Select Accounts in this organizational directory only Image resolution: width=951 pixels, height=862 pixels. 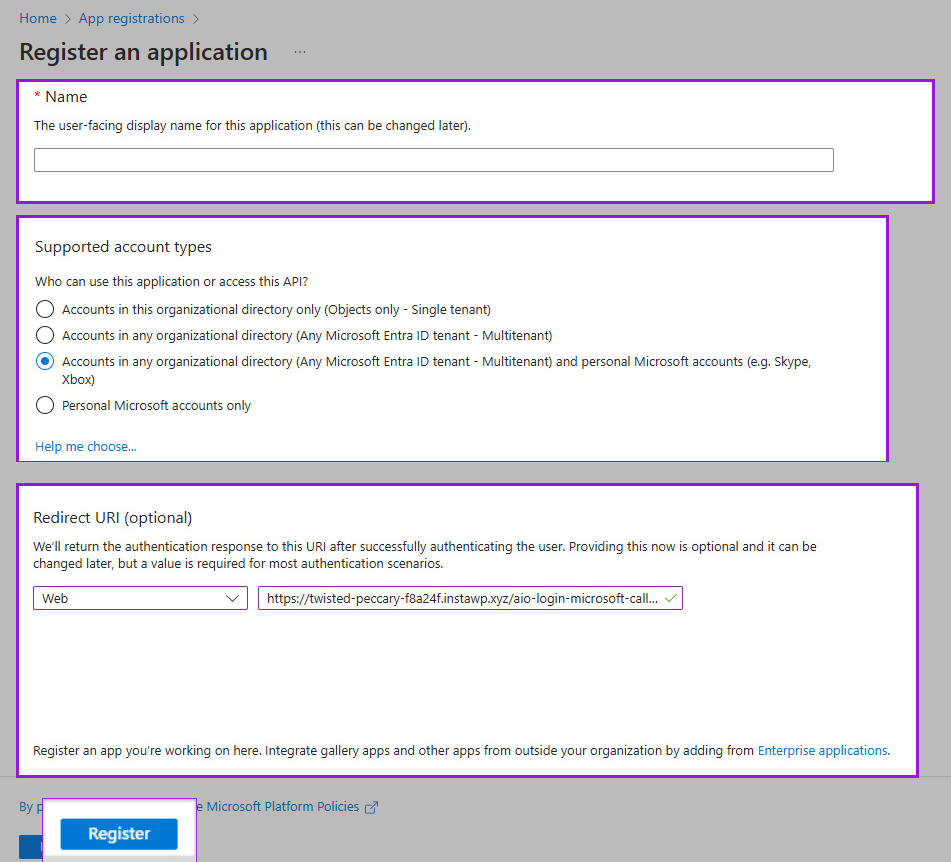coord(45,309)
